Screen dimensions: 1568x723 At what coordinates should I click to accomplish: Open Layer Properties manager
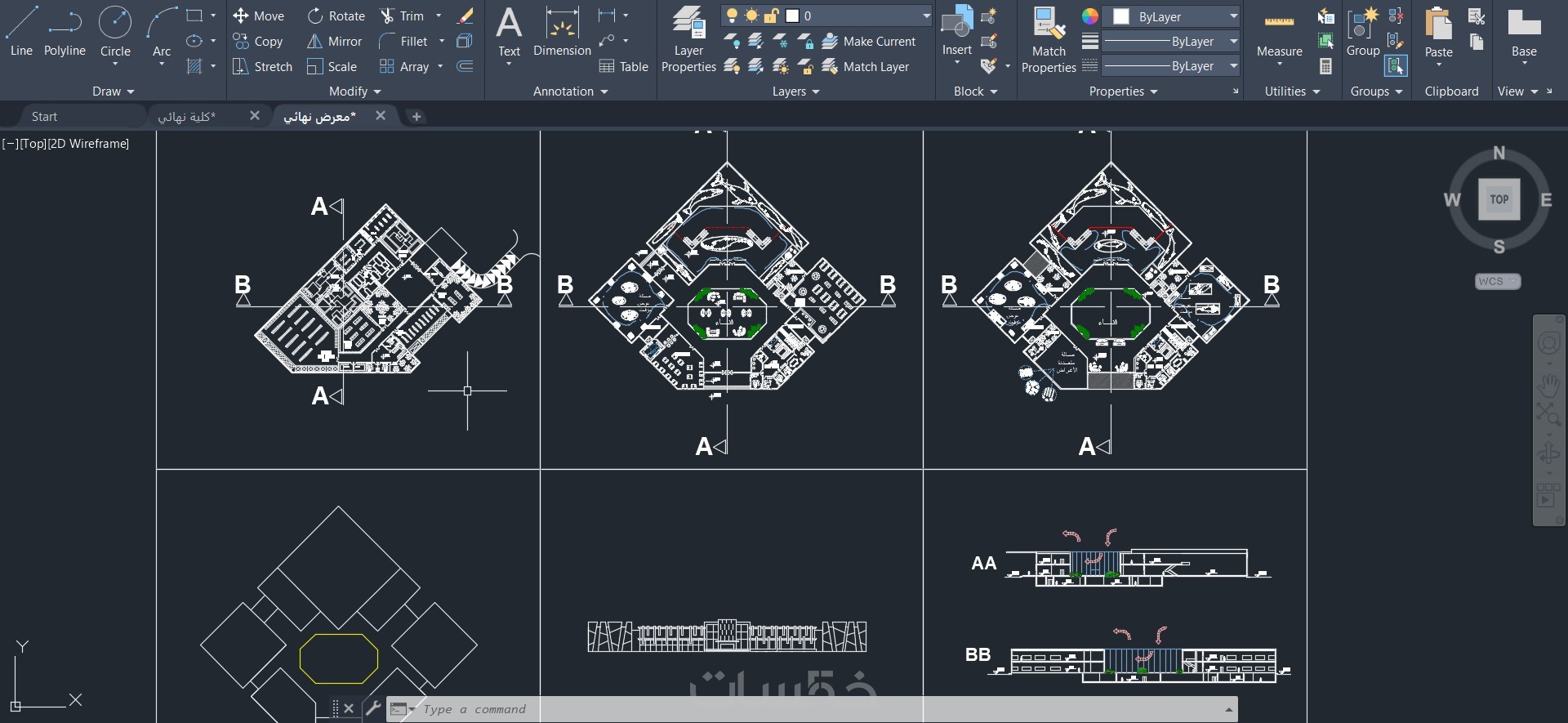click(688, 39)
